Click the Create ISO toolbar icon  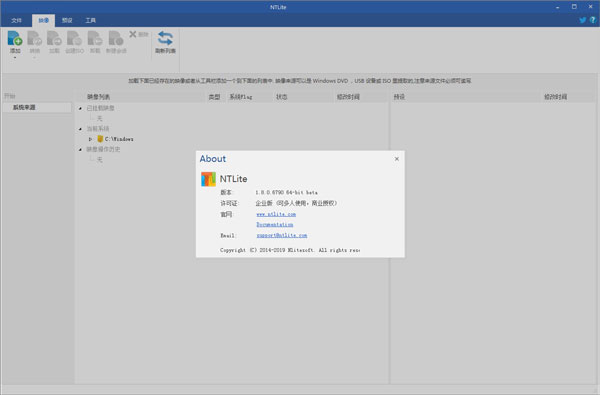(x=74, y=38)
